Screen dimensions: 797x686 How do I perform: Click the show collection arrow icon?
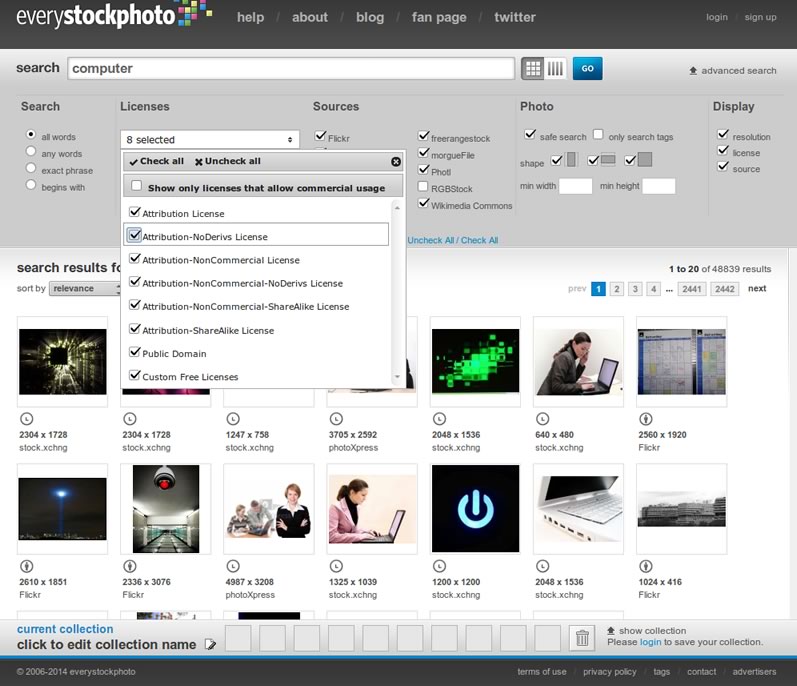[x=611, y=631]
